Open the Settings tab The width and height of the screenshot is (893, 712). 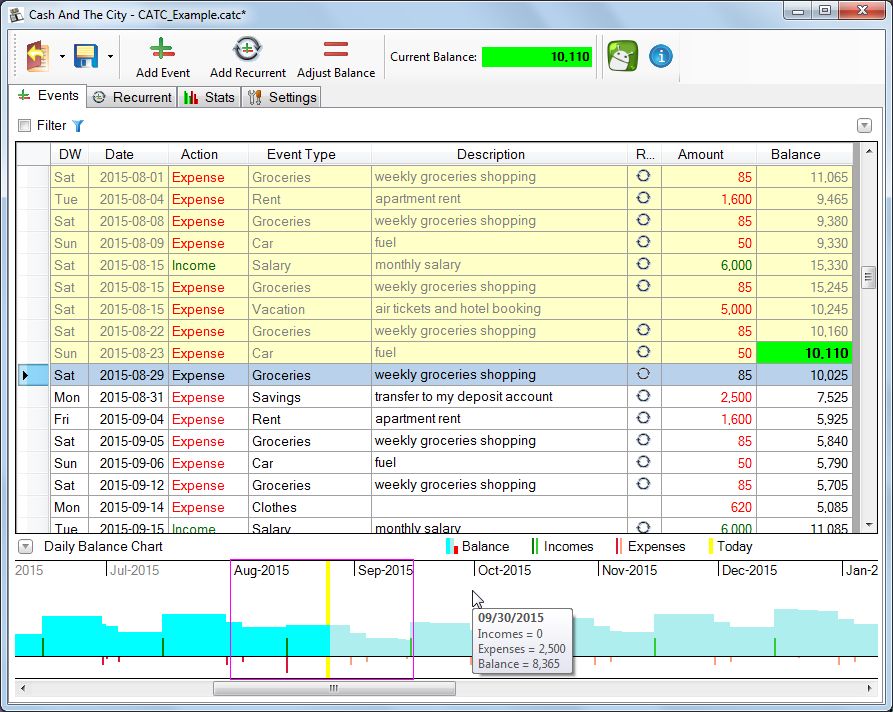pyautogui.click(x=282, y=97)
